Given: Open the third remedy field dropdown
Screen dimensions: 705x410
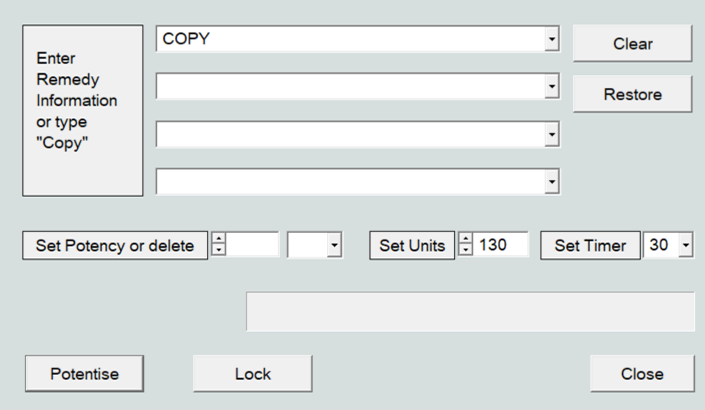Looking at the screenshot, I should (x=551, y=135).
